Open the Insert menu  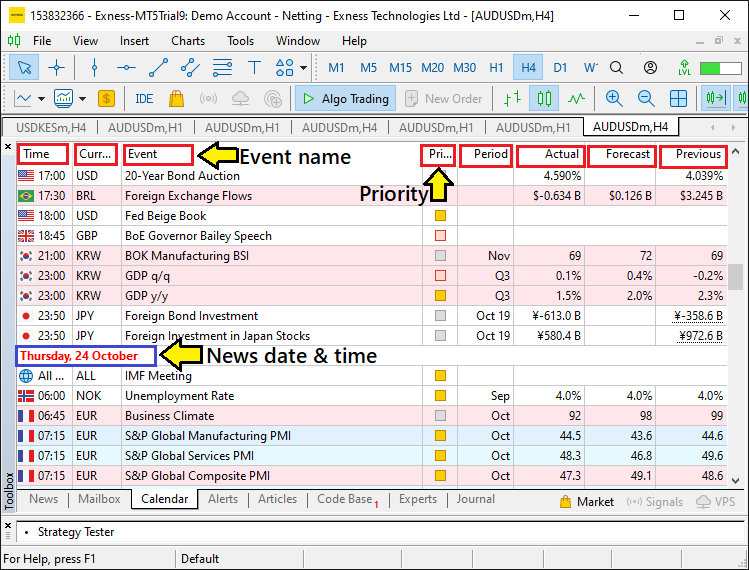tap(134, 41)
